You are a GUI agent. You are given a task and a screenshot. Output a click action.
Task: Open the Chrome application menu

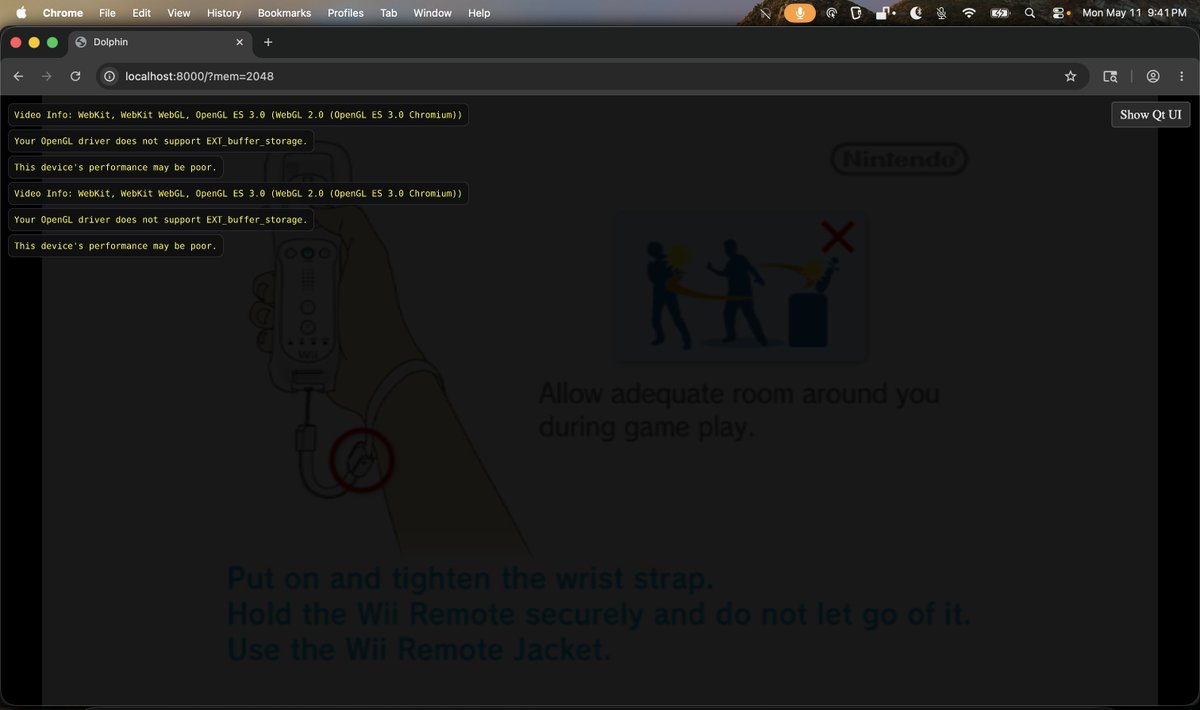pyautogui.click(x=62, y=13)
